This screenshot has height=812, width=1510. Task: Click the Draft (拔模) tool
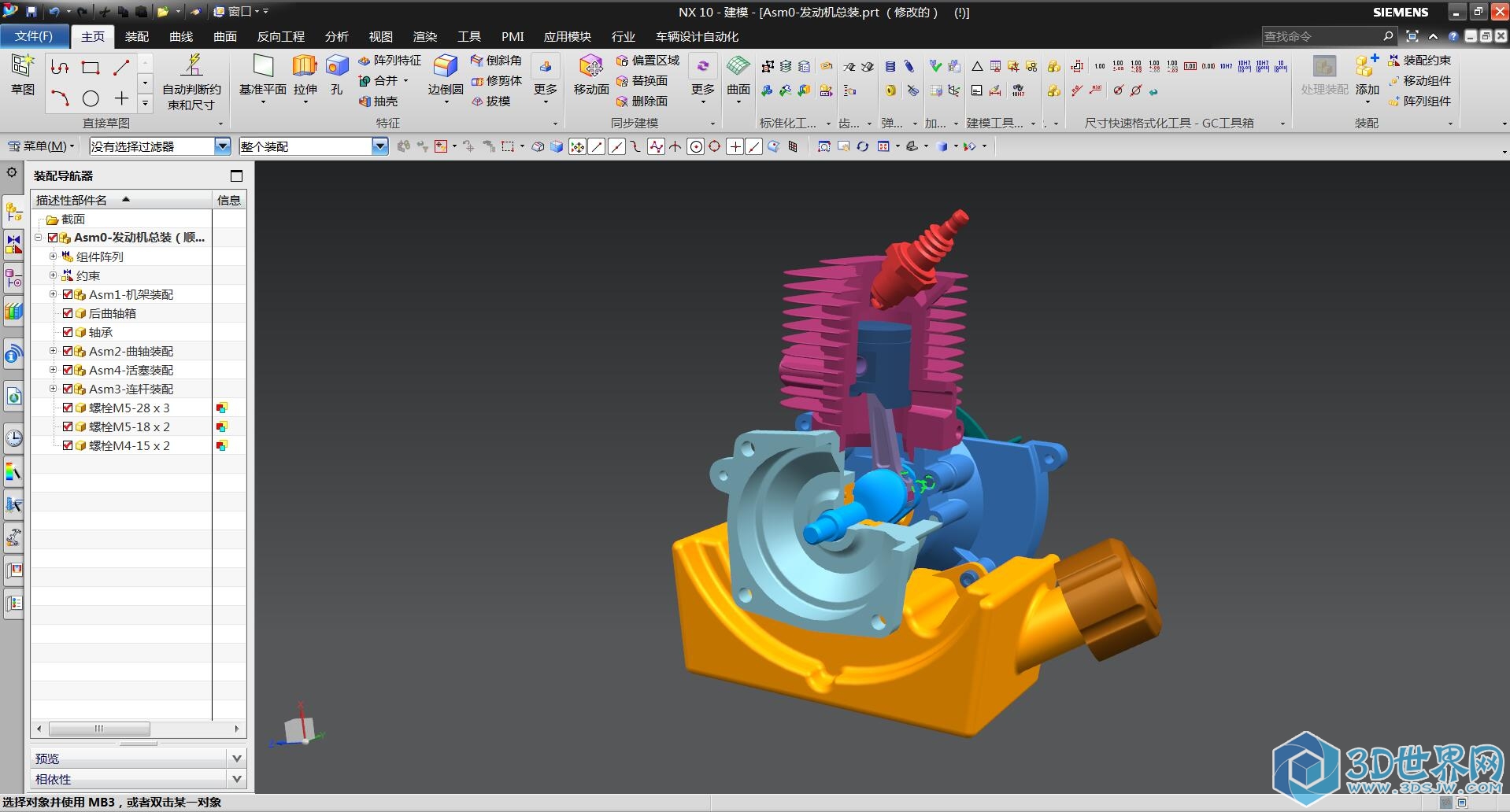[490, 101]
